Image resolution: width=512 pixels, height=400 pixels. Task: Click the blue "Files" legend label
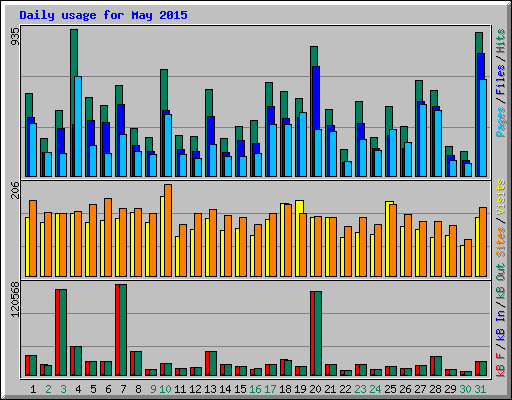[x=500, y=80]
